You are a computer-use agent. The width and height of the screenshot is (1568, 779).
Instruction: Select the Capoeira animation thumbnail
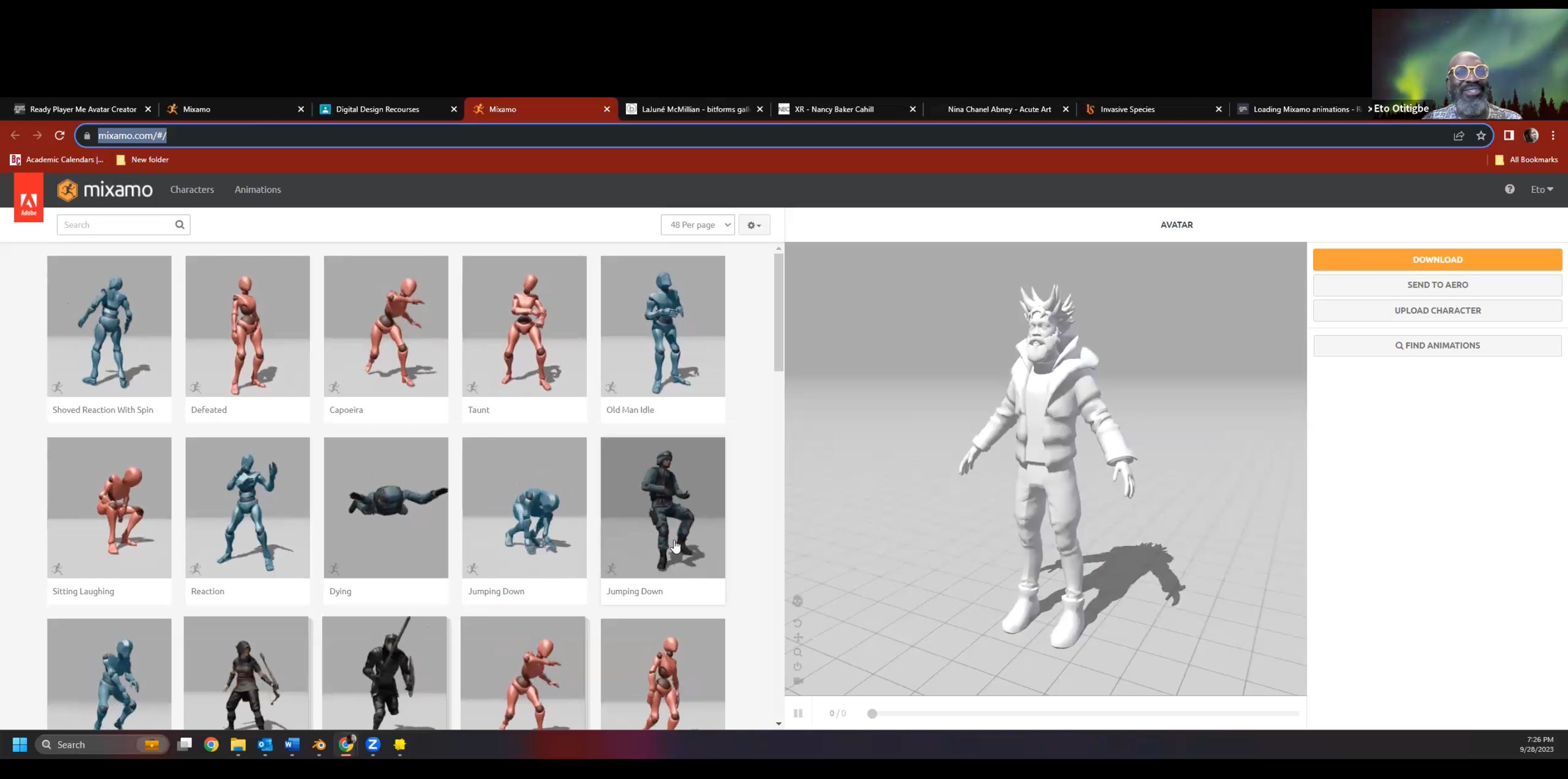point(386,326)
